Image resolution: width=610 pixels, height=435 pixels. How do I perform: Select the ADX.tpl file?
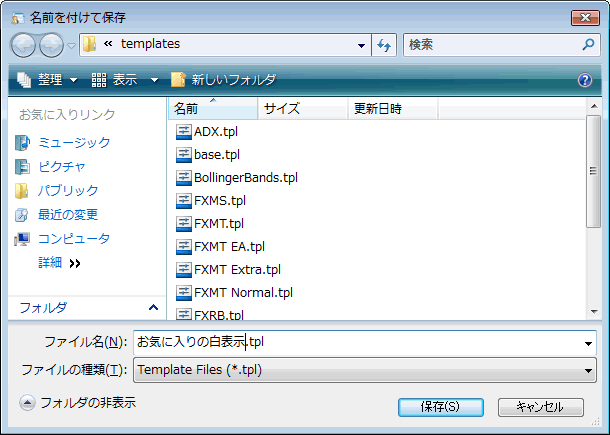pos(216,132)
